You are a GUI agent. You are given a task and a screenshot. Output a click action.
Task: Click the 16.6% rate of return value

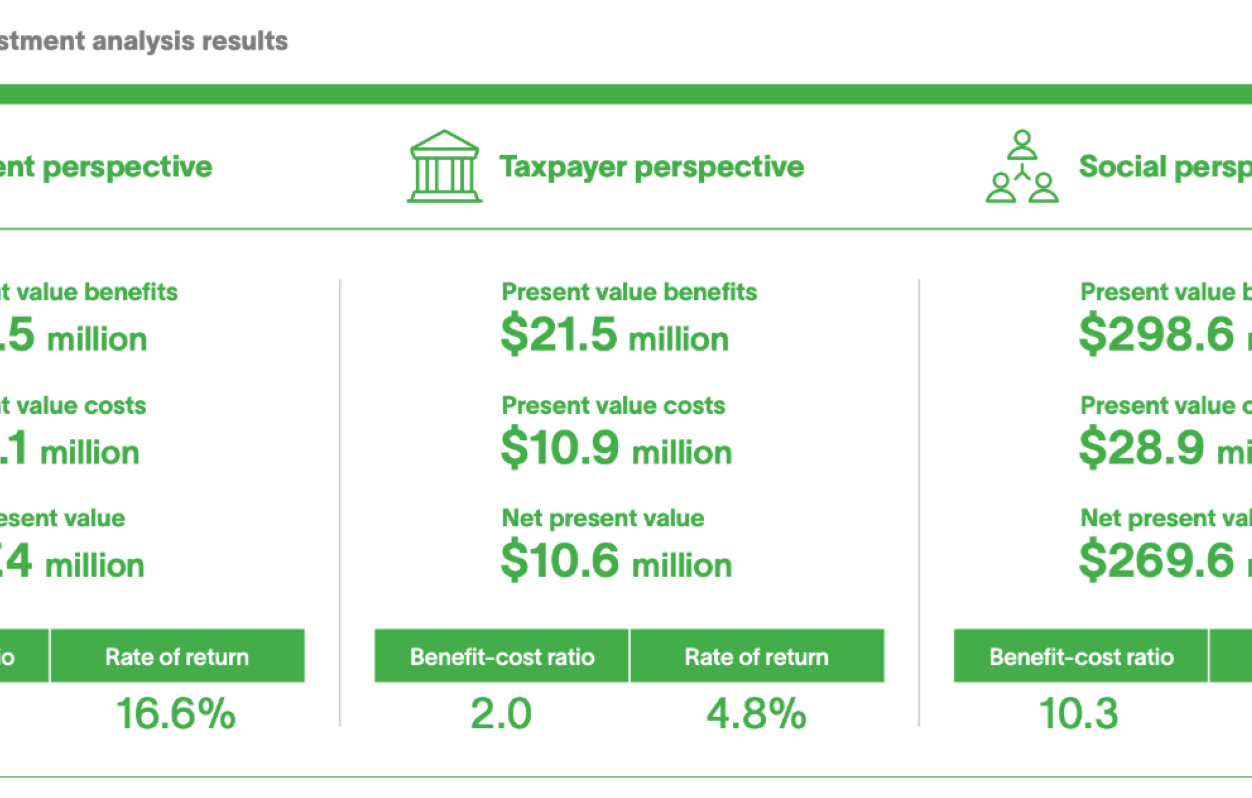pyautogui.click(x=176, y=714)
